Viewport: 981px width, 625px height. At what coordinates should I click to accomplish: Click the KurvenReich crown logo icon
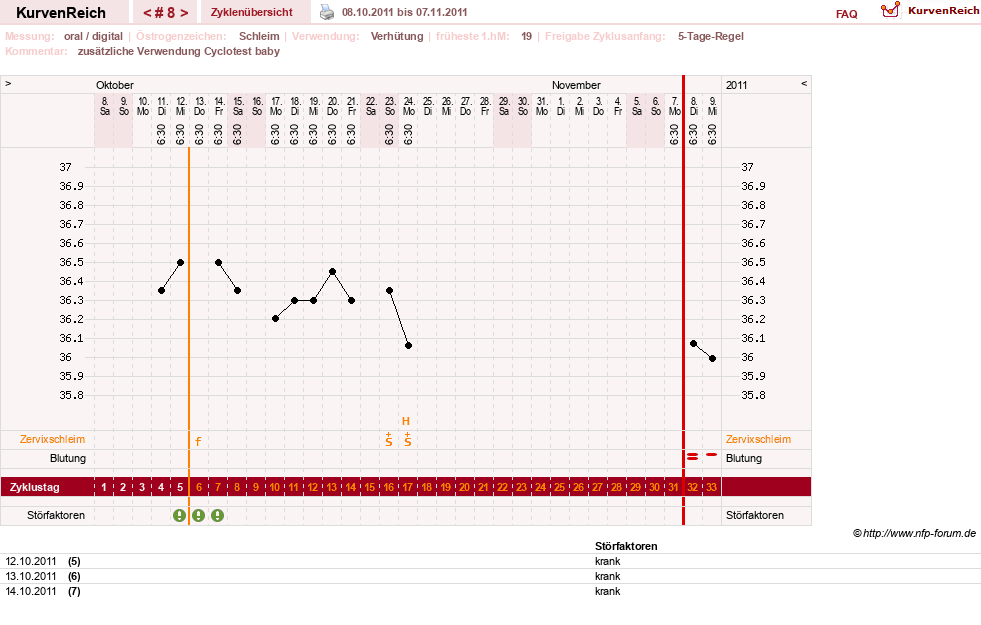[890, 10]
